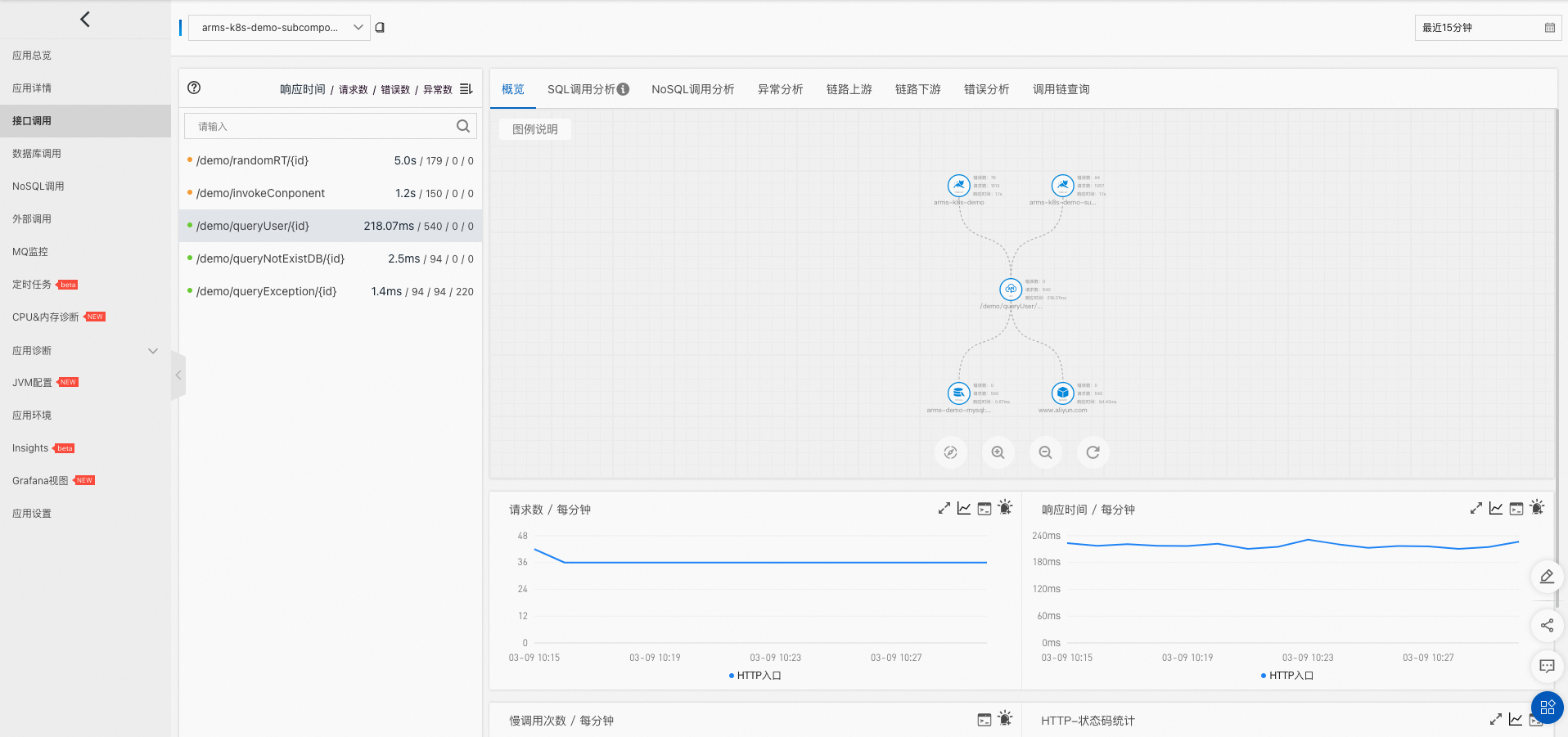Select the /demo/queryException/{id} interface row

click(x=331, y=291)
